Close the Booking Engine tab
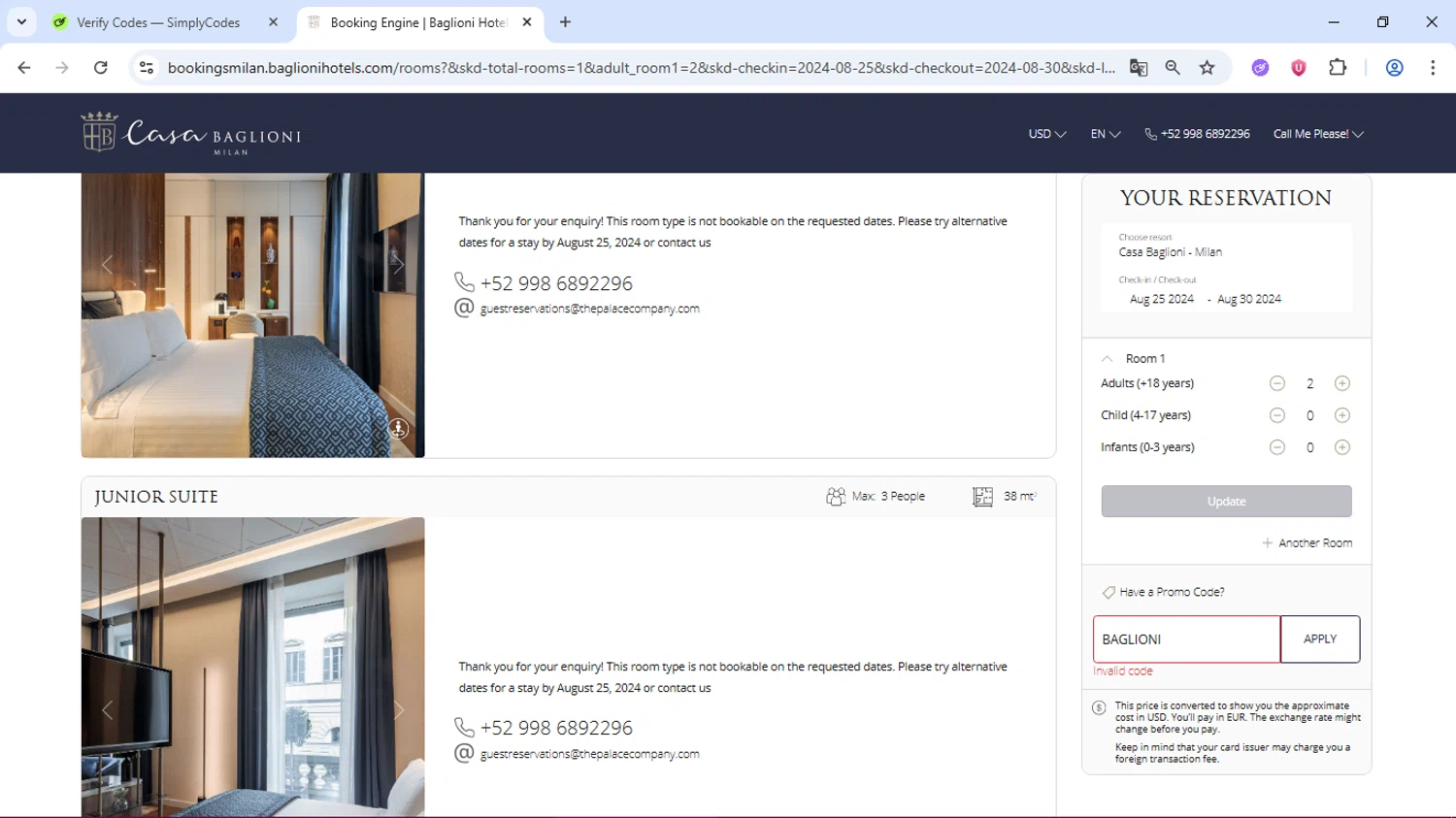Screen dimensions: 1456x818 pyautogui.click(x=527, y=22)
